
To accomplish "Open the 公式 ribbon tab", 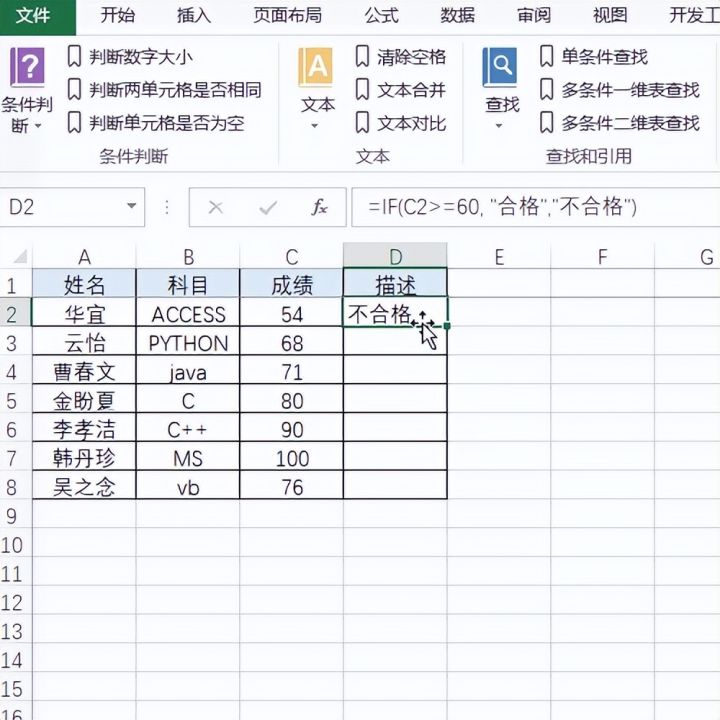I will tap(381, 16).
